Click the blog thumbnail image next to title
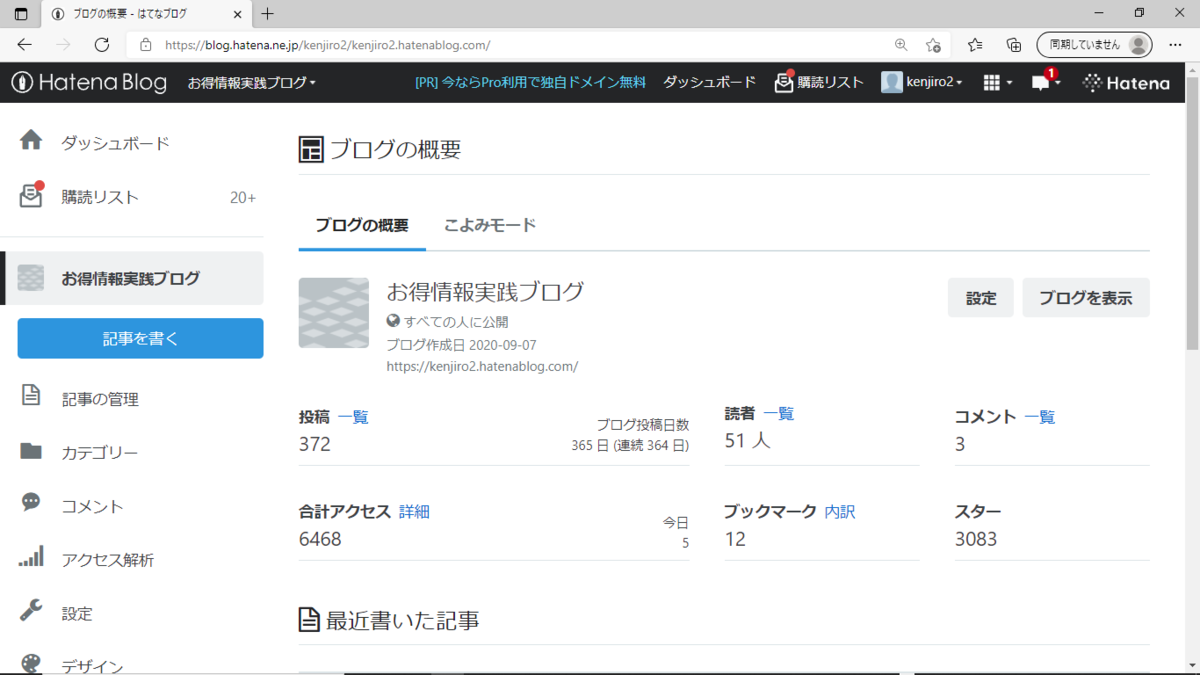The image size is (1200, 675). [x=334, y=313]
